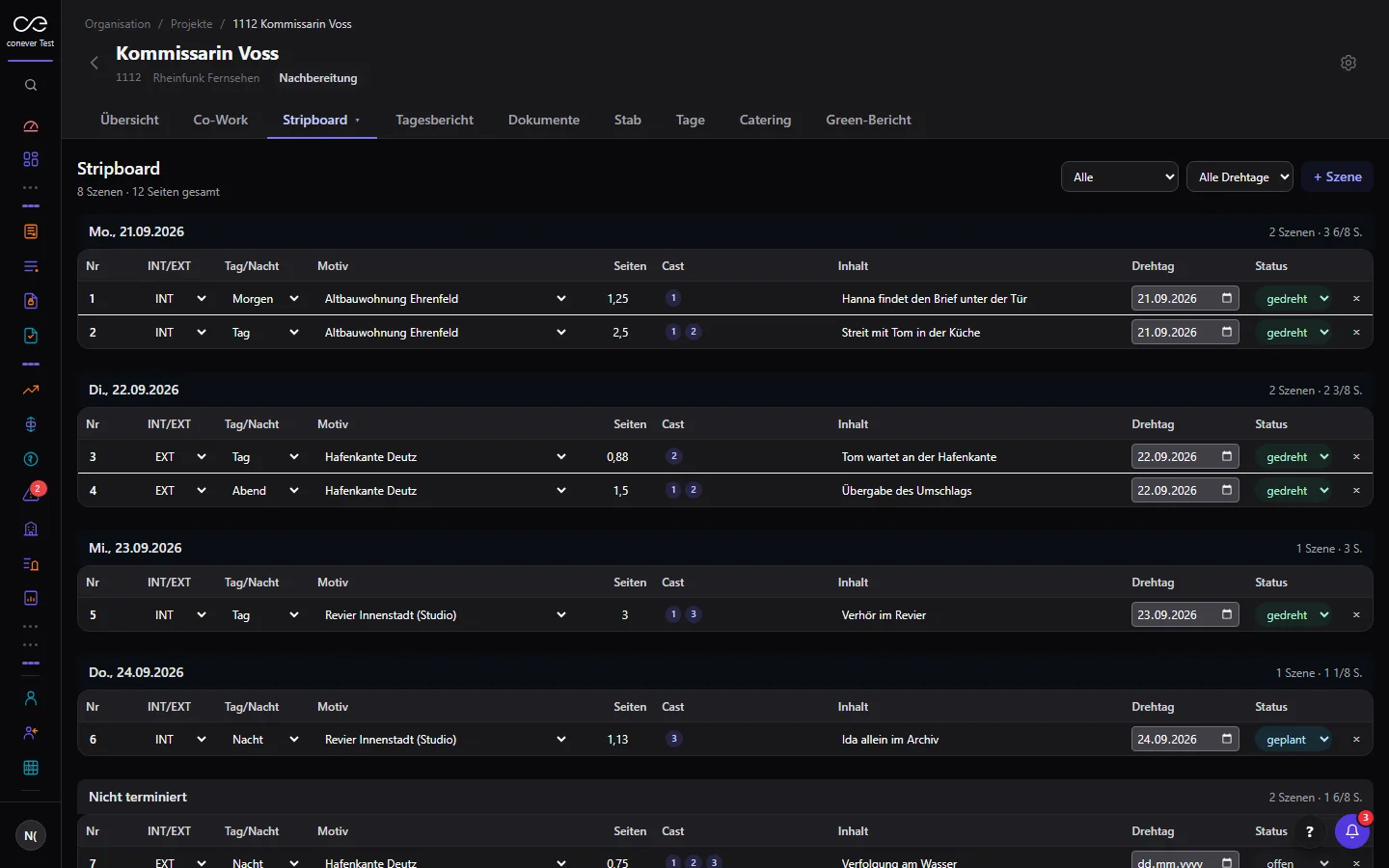
Task: Click the building icon in the sidebar
Action: coord(31,529)
